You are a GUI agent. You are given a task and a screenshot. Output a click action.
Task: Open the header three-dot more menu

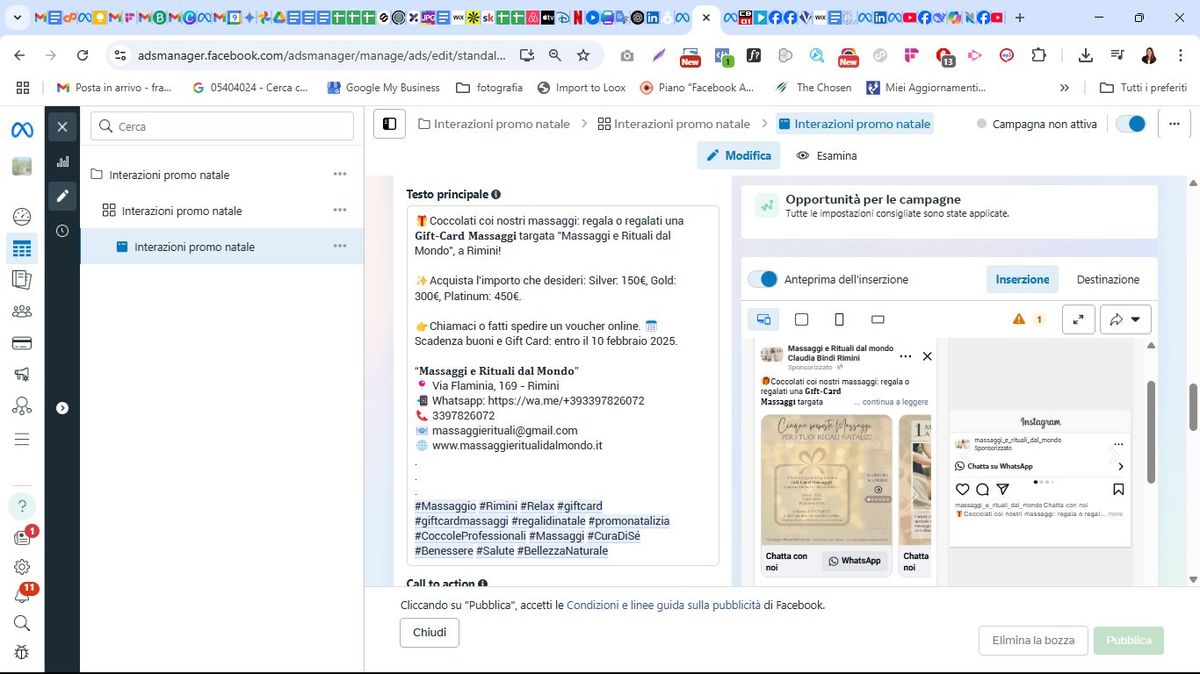[1174, 124]
